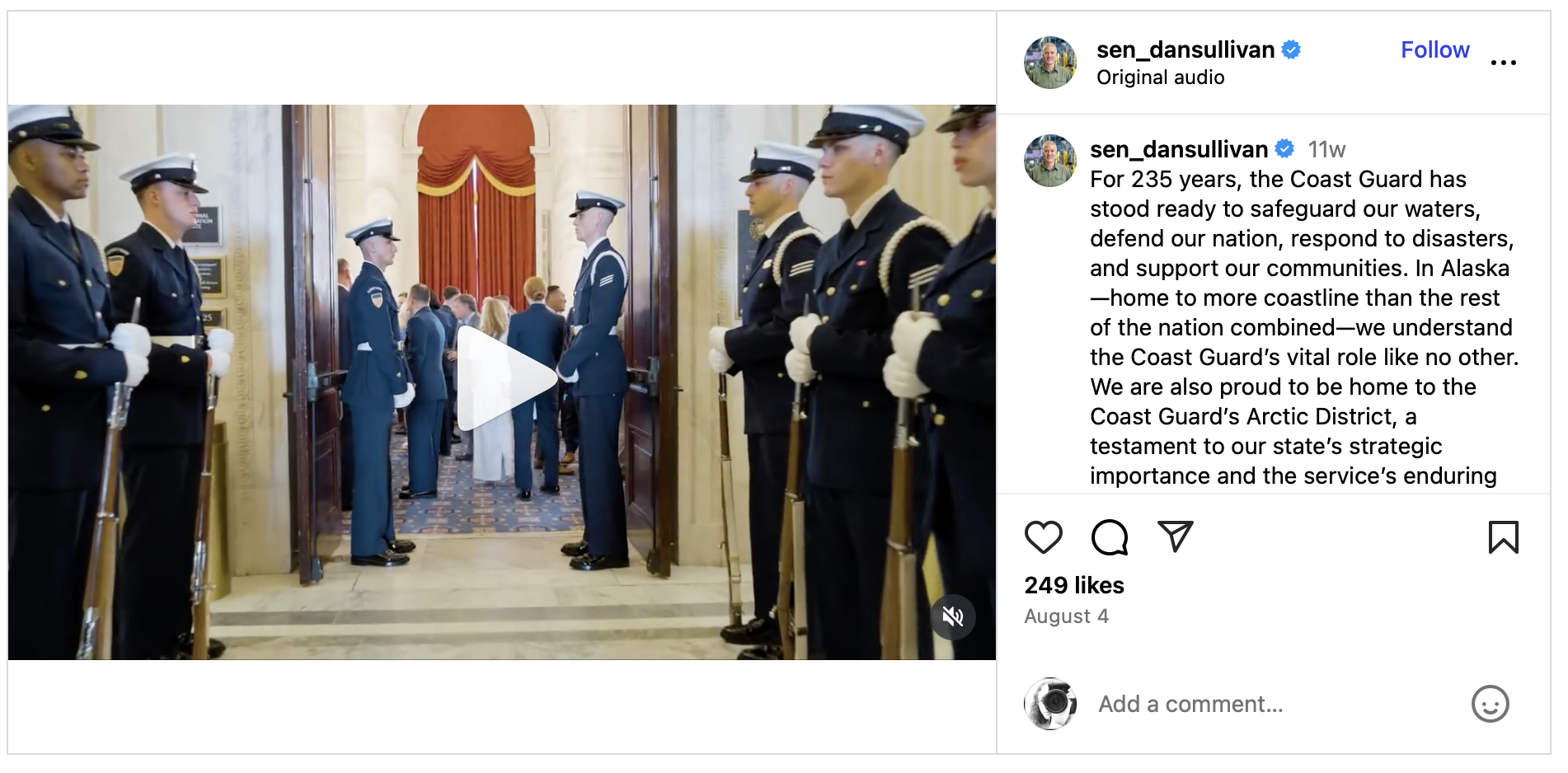Open sen_dansullivan profile from header username
Screen dimensions: 1568x773
click(x=1185, y=49)
